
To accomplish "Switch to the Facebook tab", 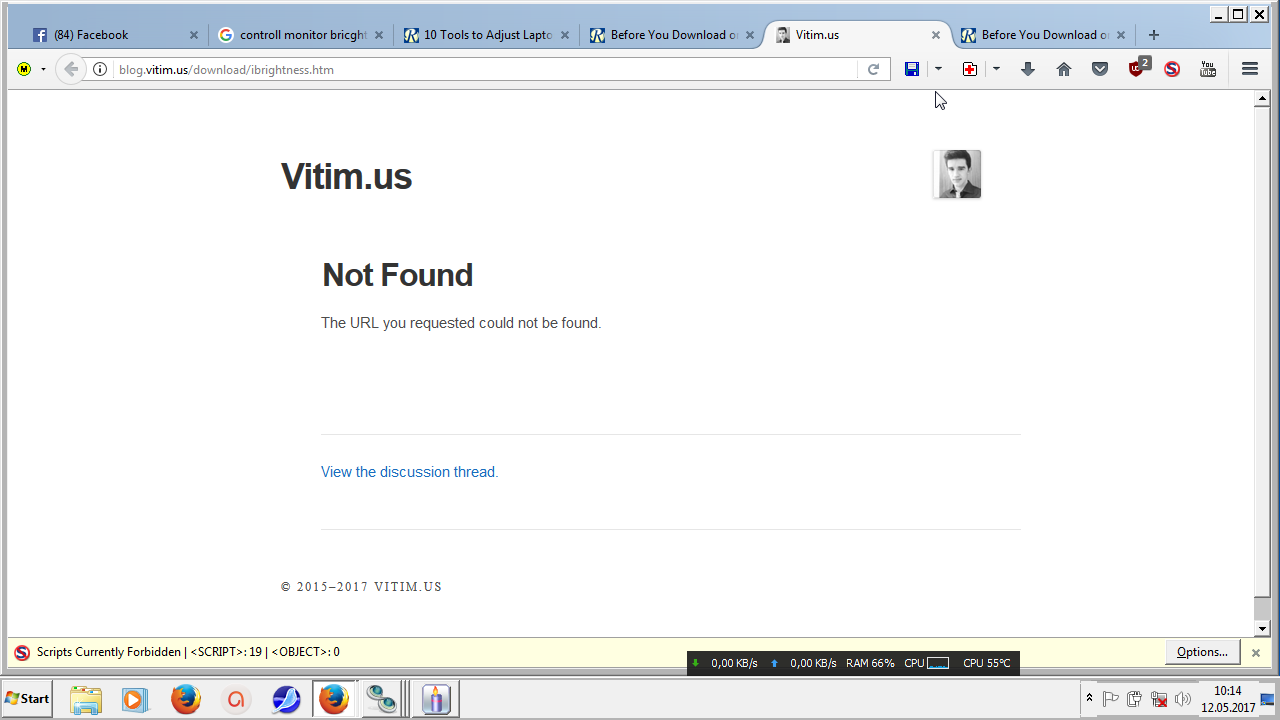I will [x=115, y=34].
